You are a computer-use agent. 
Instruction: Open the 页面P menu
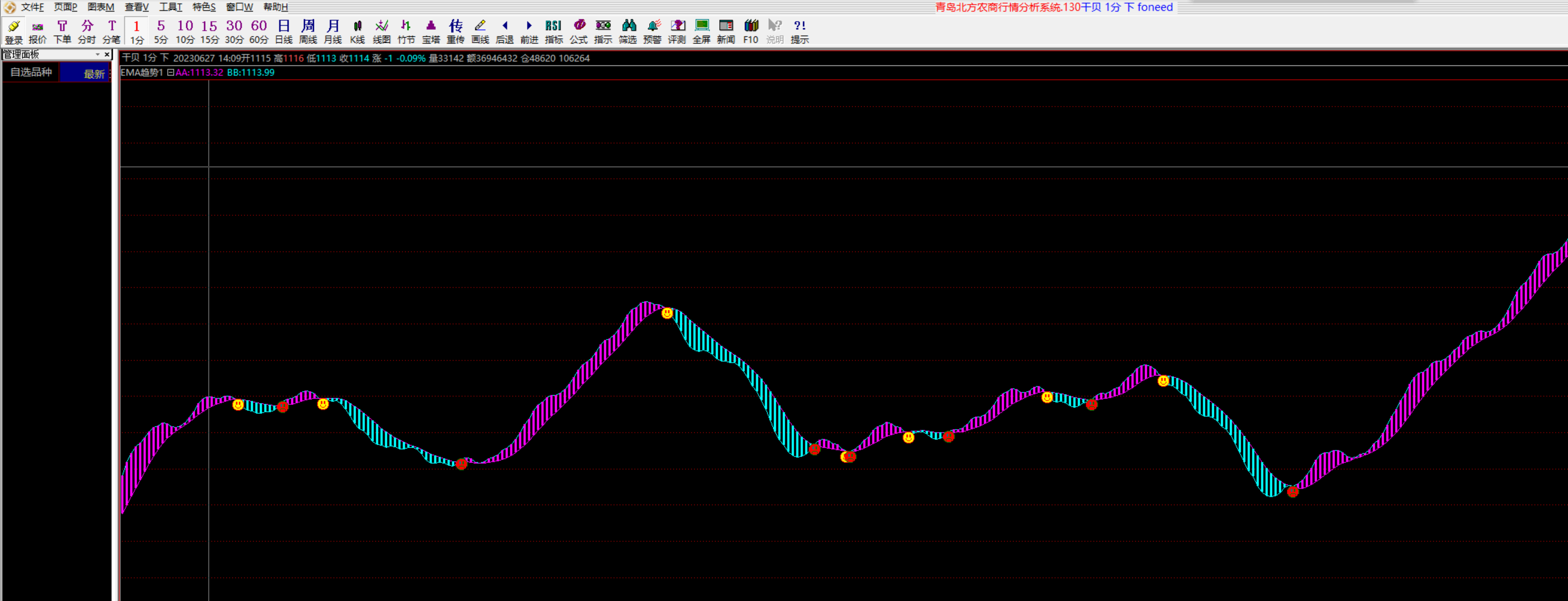[65, 7]
